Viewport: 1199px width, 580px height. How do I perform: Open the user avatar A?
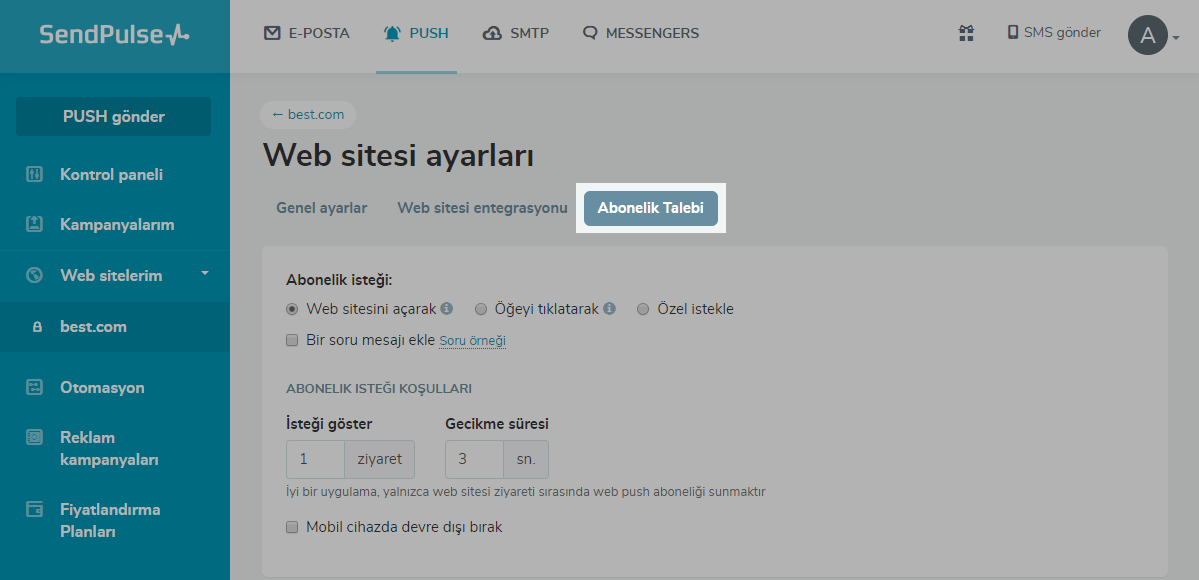pyautogui.click(x=1148, y=35)
